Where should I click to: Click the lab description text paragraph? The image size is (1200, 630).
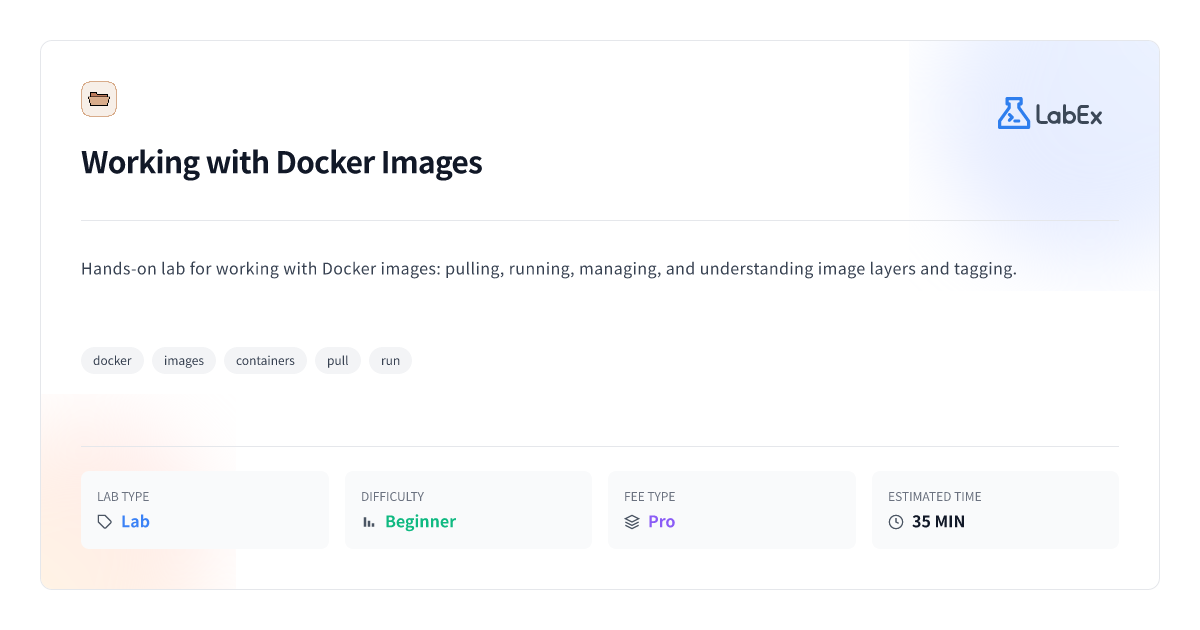point(548,268)
